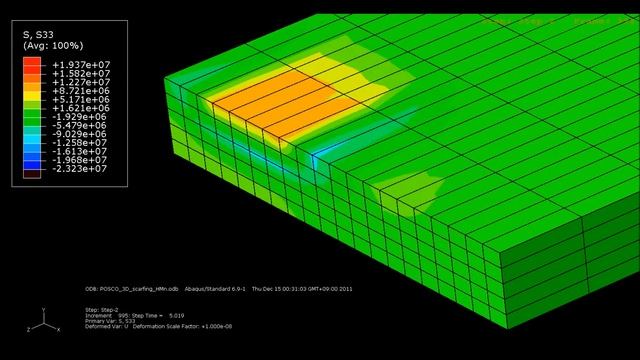Click legend value '-9.029e+06'
This screenshot has height=360, width=640.
point(80,134)
